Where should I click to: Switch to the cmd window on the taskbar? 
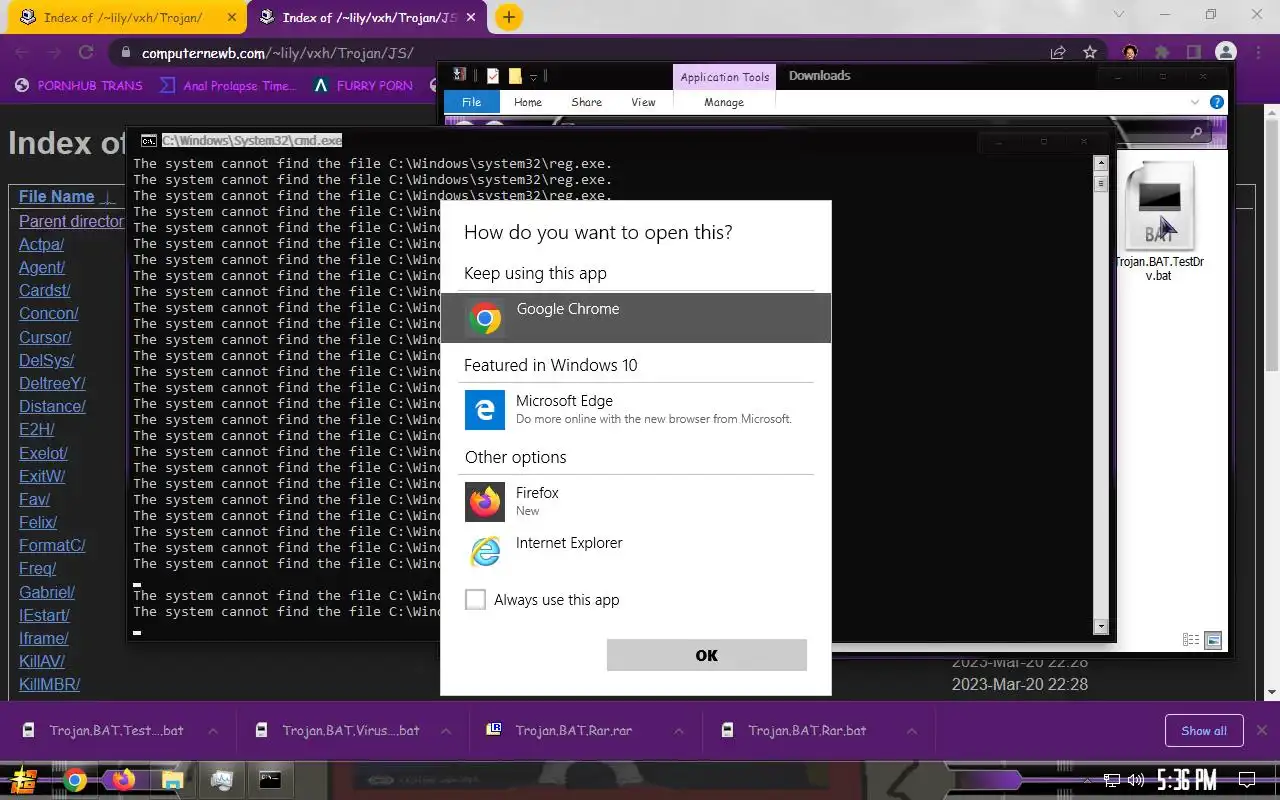[x=270, y=780]
